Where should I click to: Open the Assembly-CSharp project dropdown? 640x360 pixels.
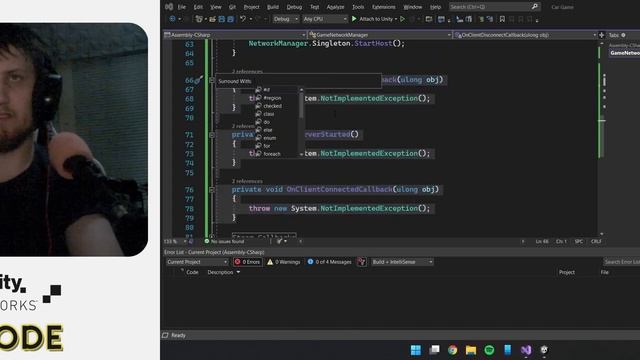point(235,35)
